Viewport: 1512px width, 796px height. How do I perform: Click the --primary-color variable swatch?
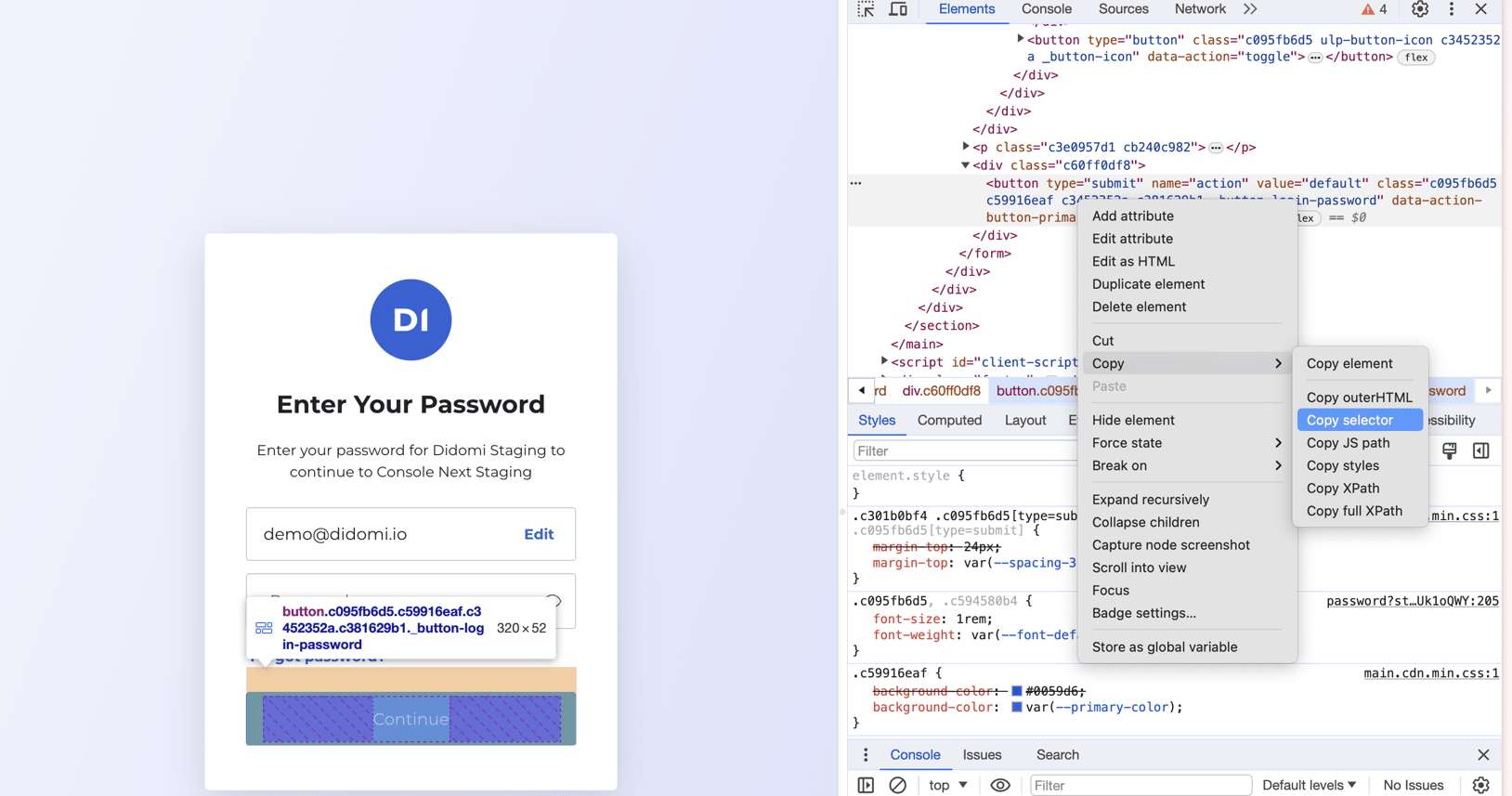[1017, 708]
